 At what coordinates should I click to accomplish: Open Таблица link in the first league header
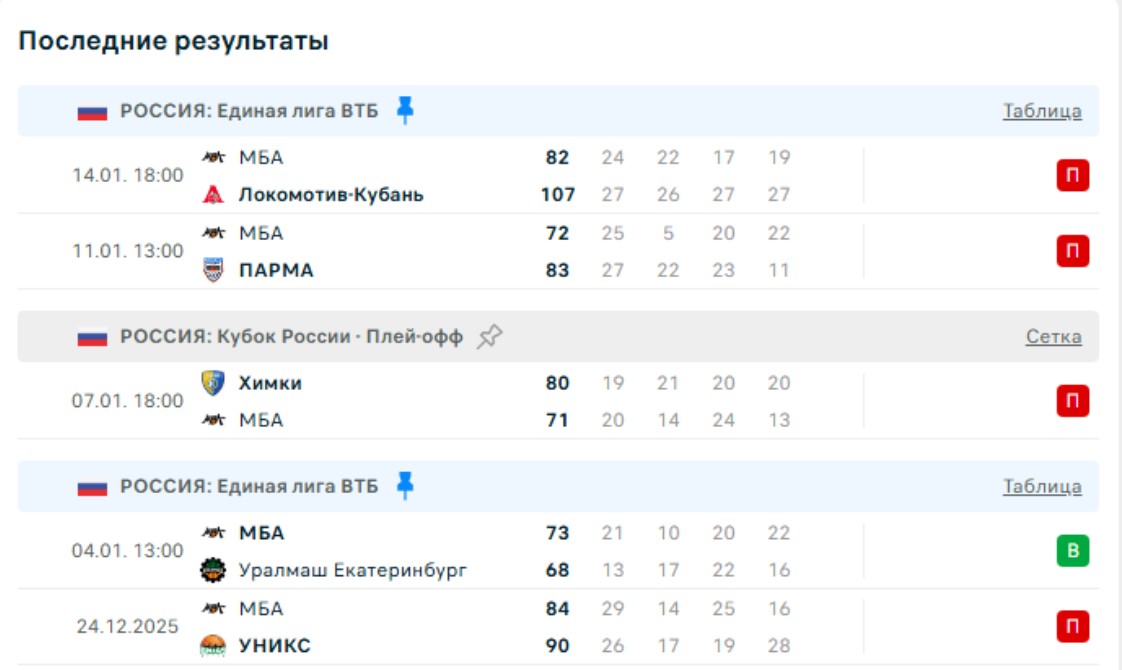[1042, 111]
